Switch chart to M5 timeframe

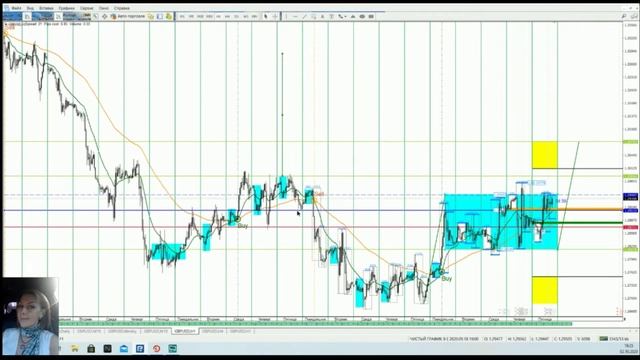191,16
